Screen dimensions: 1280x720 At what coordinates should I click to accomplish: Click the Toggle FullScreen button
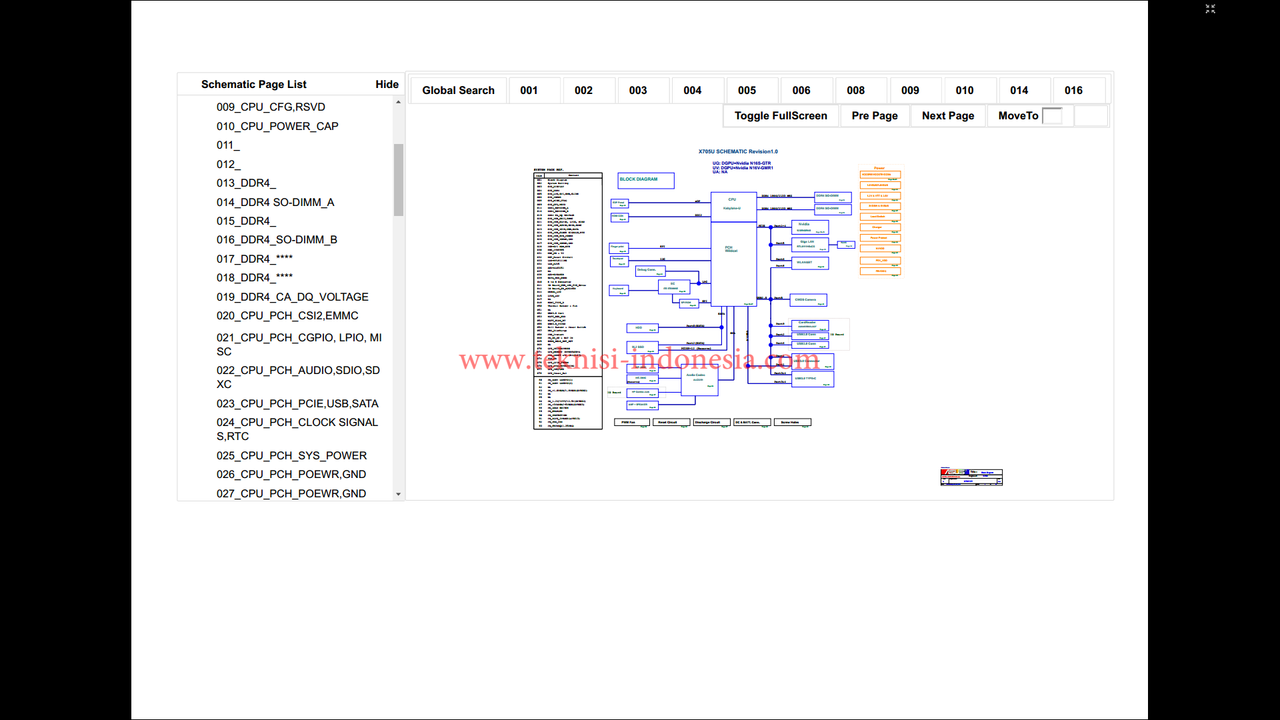click(x=781, y=116)
